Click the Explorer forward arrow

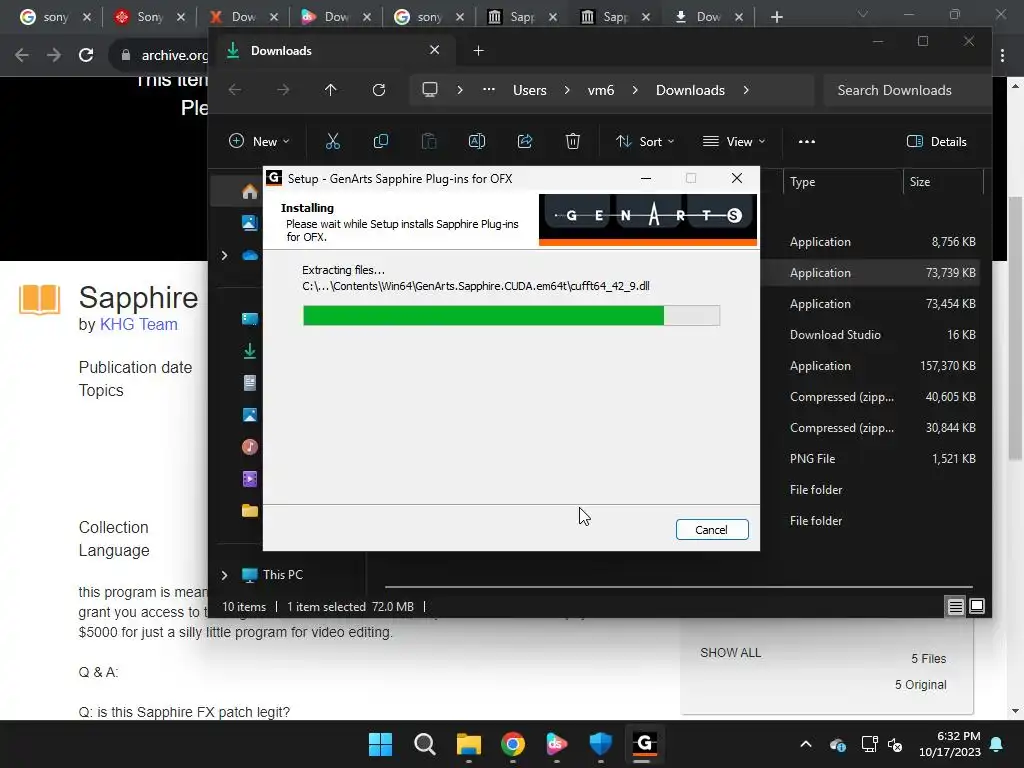[x=283, y=90]
